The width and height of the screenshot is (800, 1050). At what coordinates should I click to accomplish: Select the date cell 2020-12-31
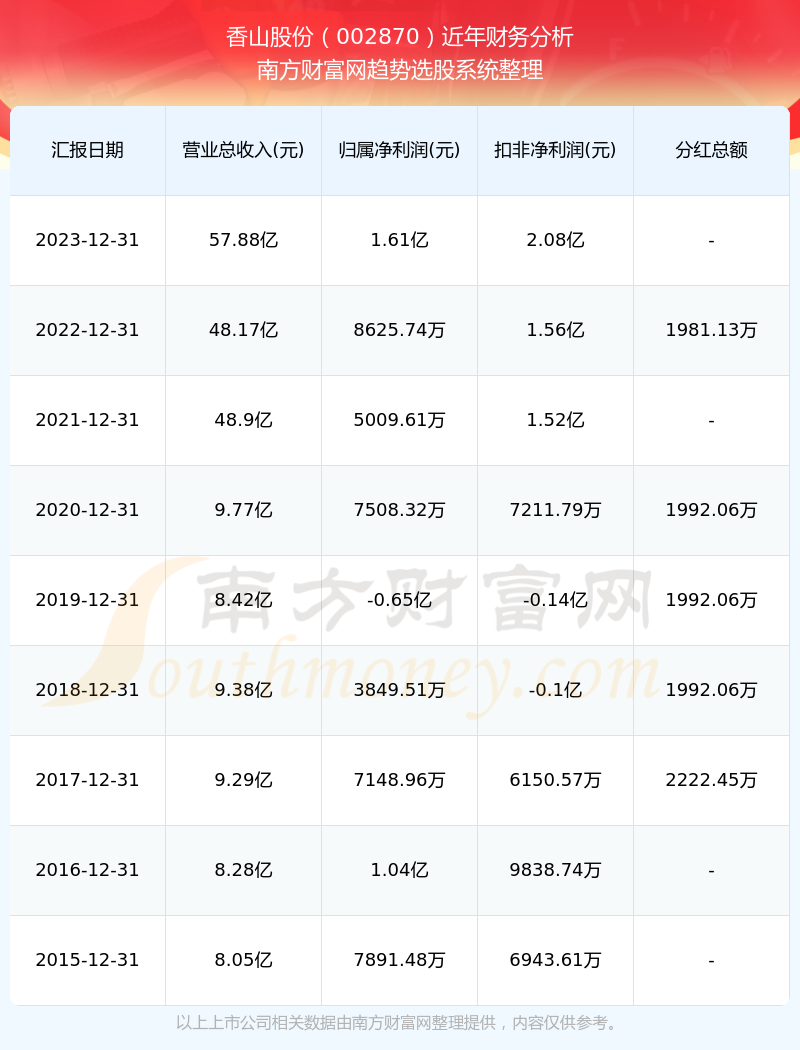[x=88, y=510]
